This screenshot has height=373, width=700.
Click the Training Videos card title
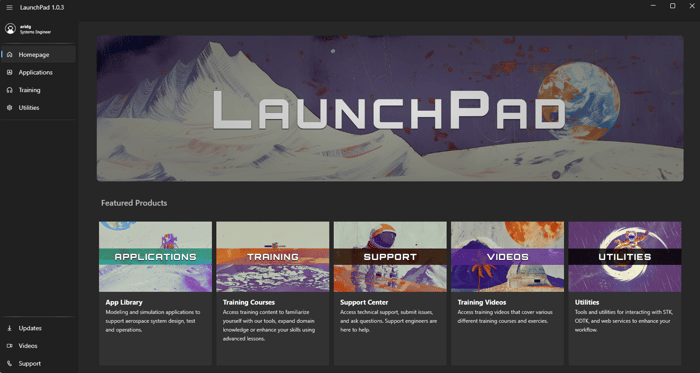[482, 302]
